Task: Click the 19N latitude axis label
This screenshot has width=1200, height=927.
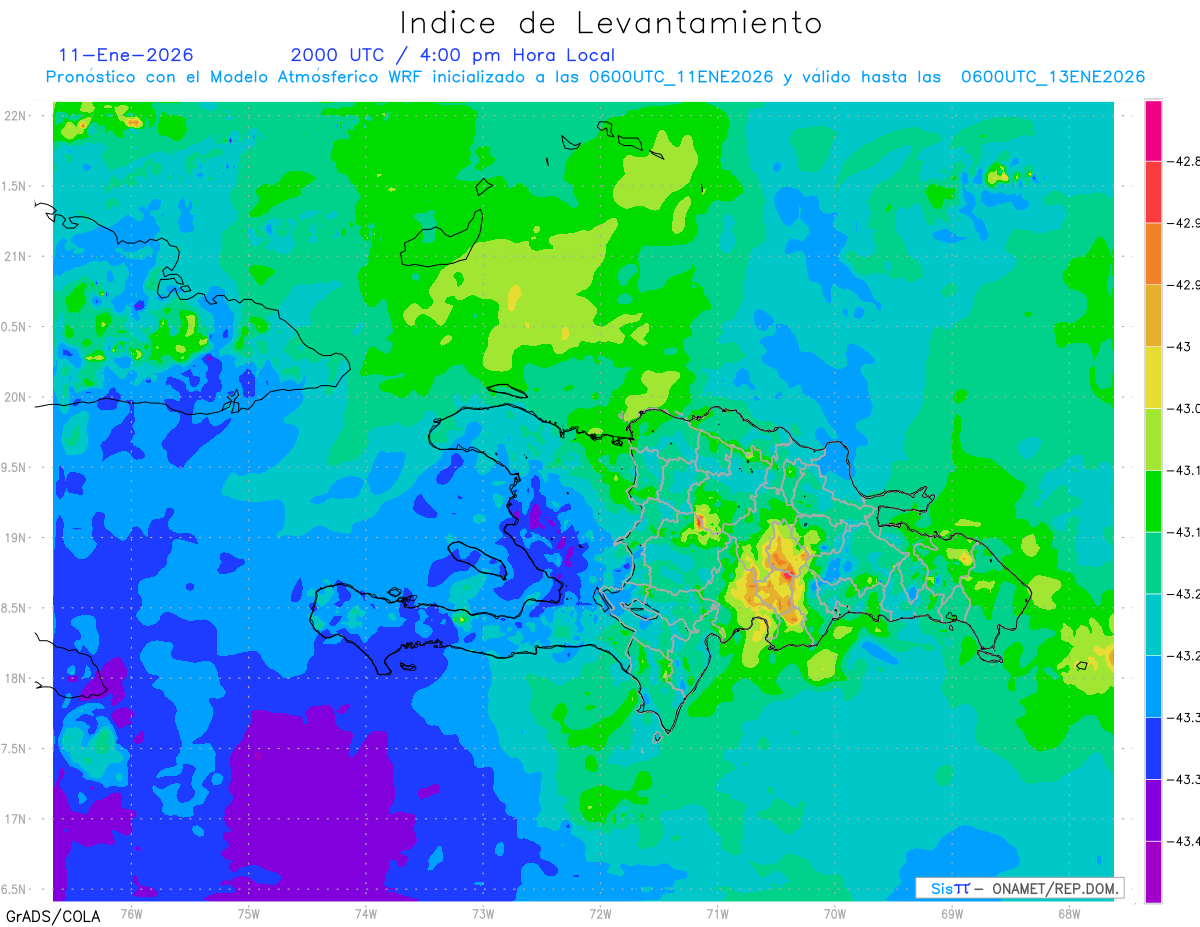Action: tap(15, 537)
